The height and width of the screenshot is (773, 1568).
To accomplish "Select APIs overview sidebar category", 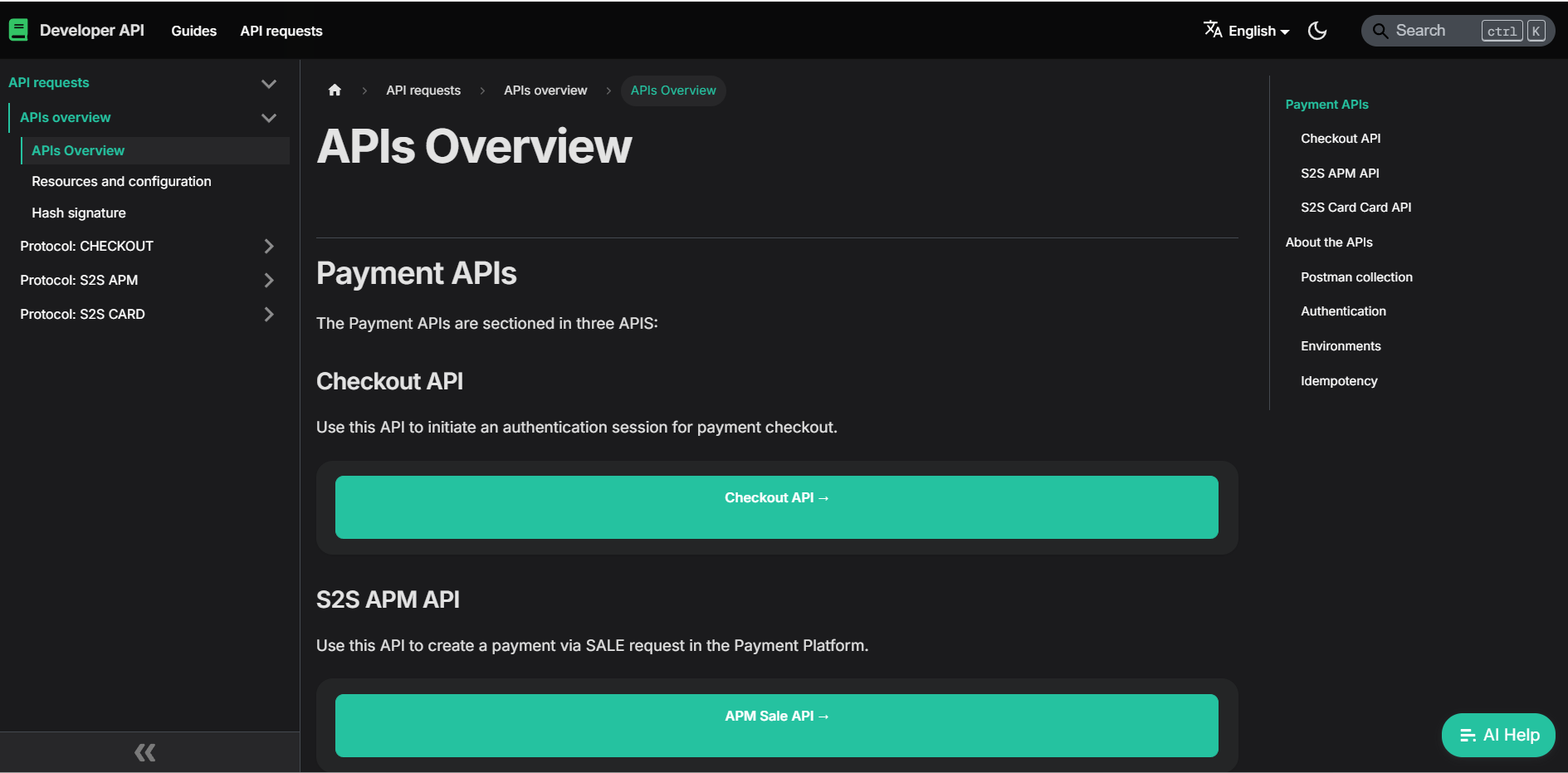I will point(66,117).
